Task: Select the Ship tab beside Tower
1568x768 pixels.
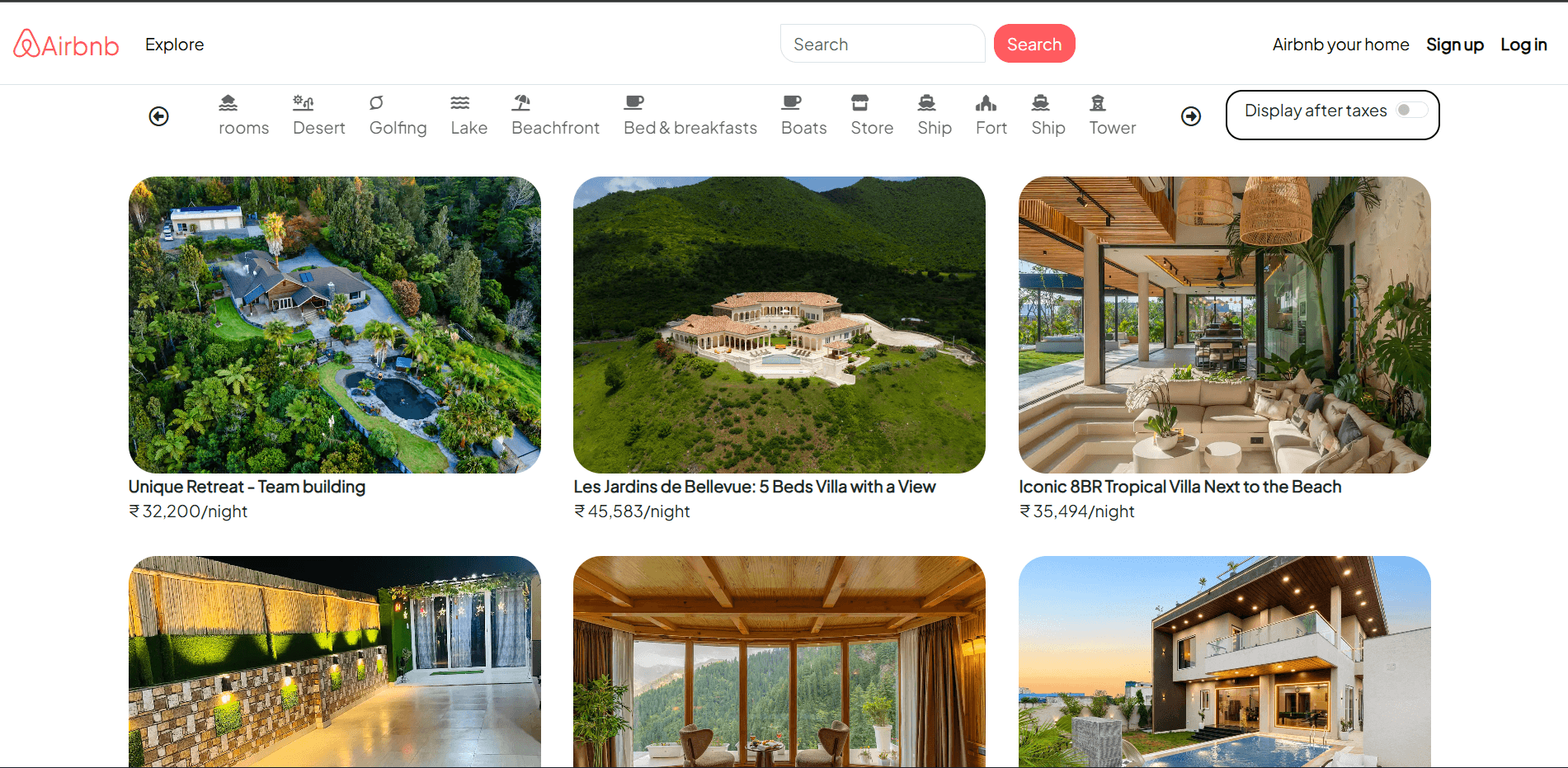Action: [x=1048, y=115]
